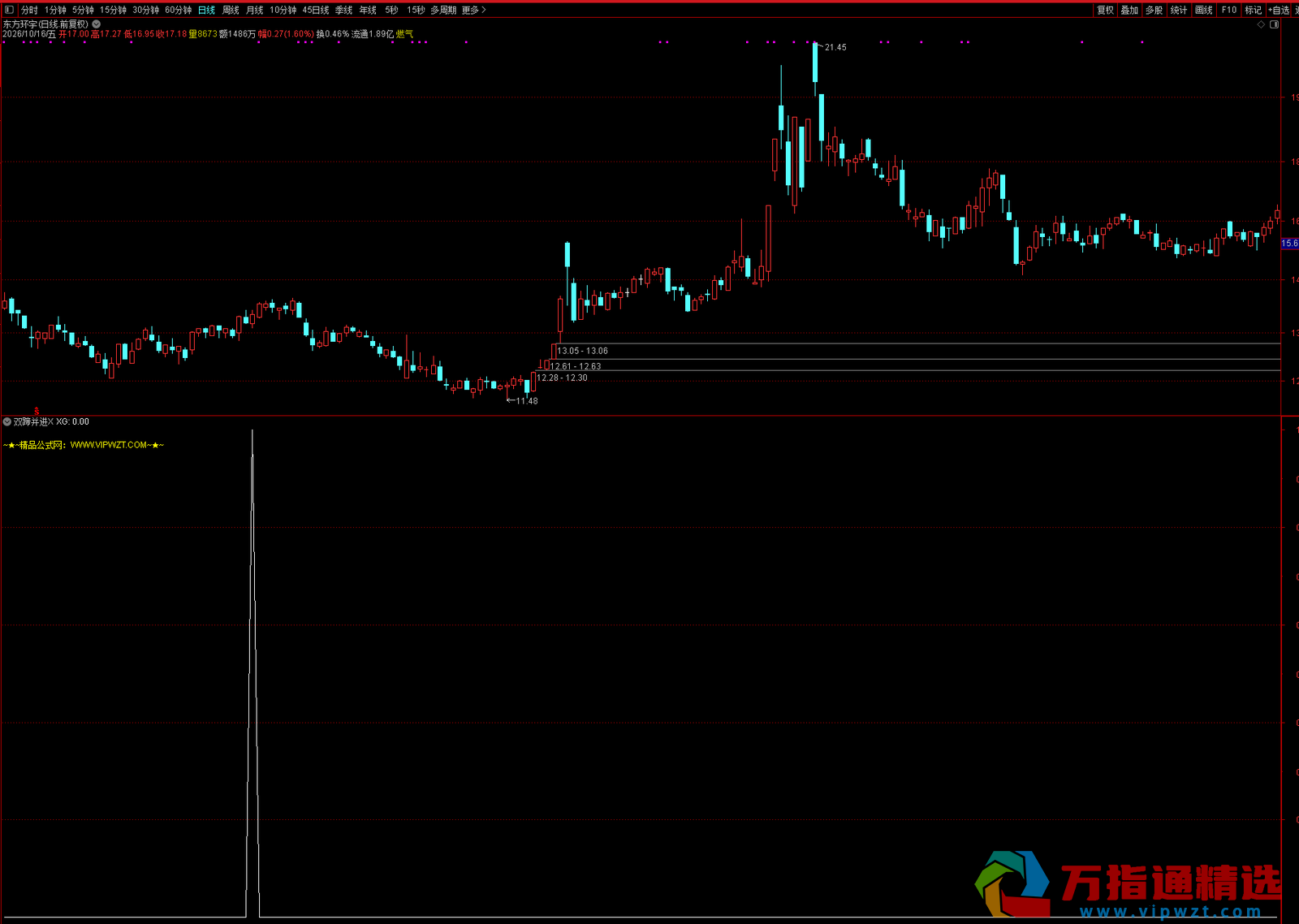
Task: Click the diamond icon in the chart's top-right corner
Action: coord(1261,24)
